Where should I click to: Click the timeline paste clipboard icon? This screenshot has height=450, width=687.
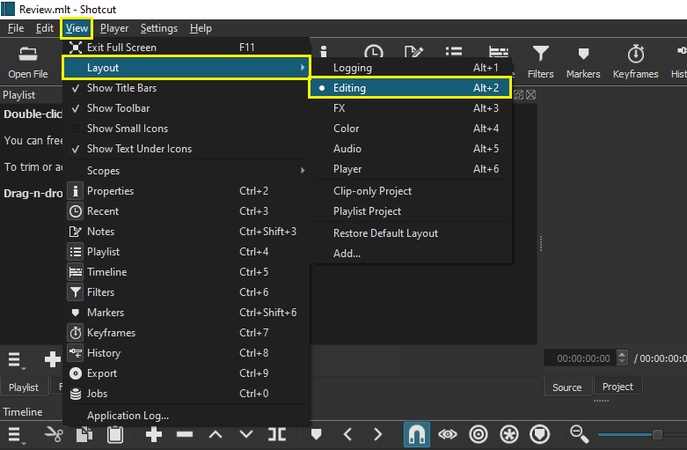[x=115, y=435]
